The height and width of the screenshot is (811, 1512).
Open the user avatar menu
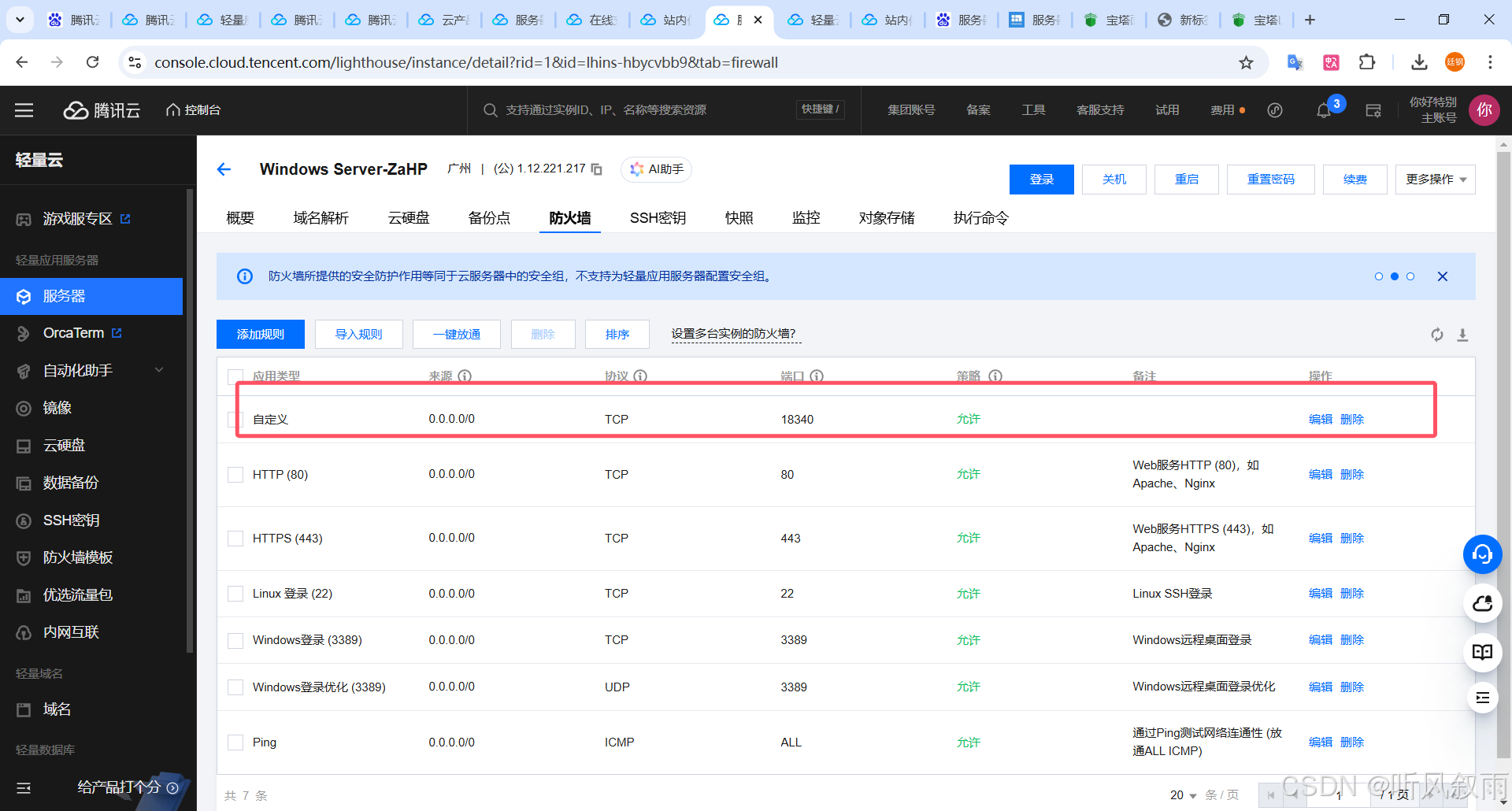pos(1484,110)
